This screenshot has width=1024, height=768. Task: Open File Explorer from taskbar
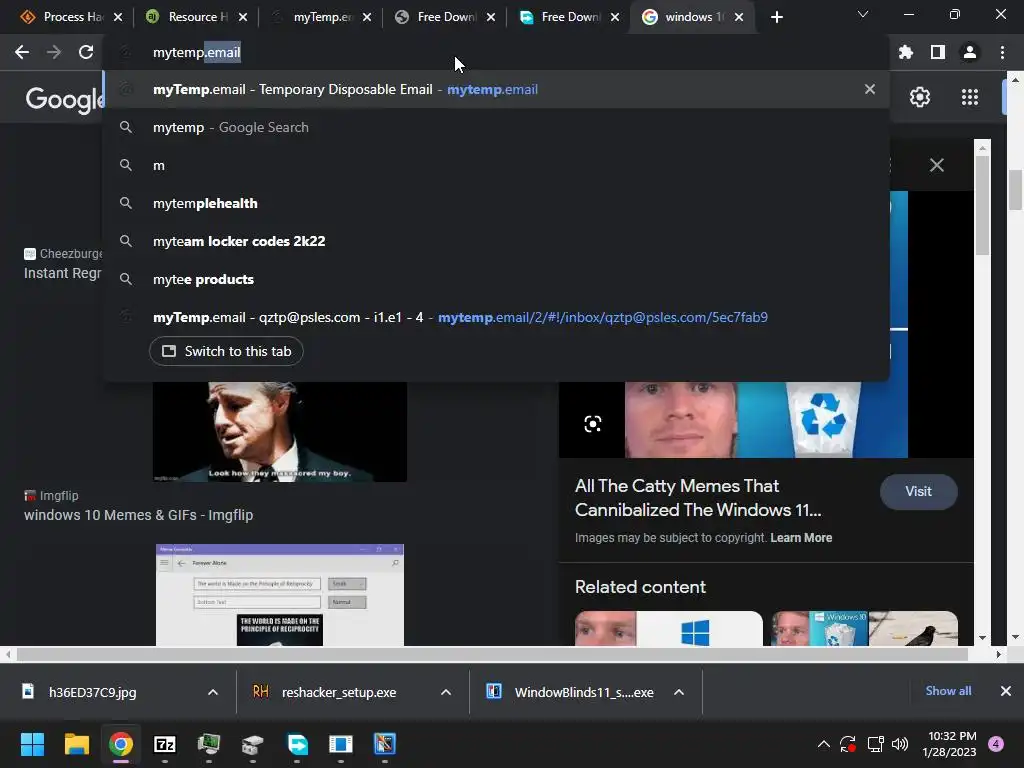(76, 744)
